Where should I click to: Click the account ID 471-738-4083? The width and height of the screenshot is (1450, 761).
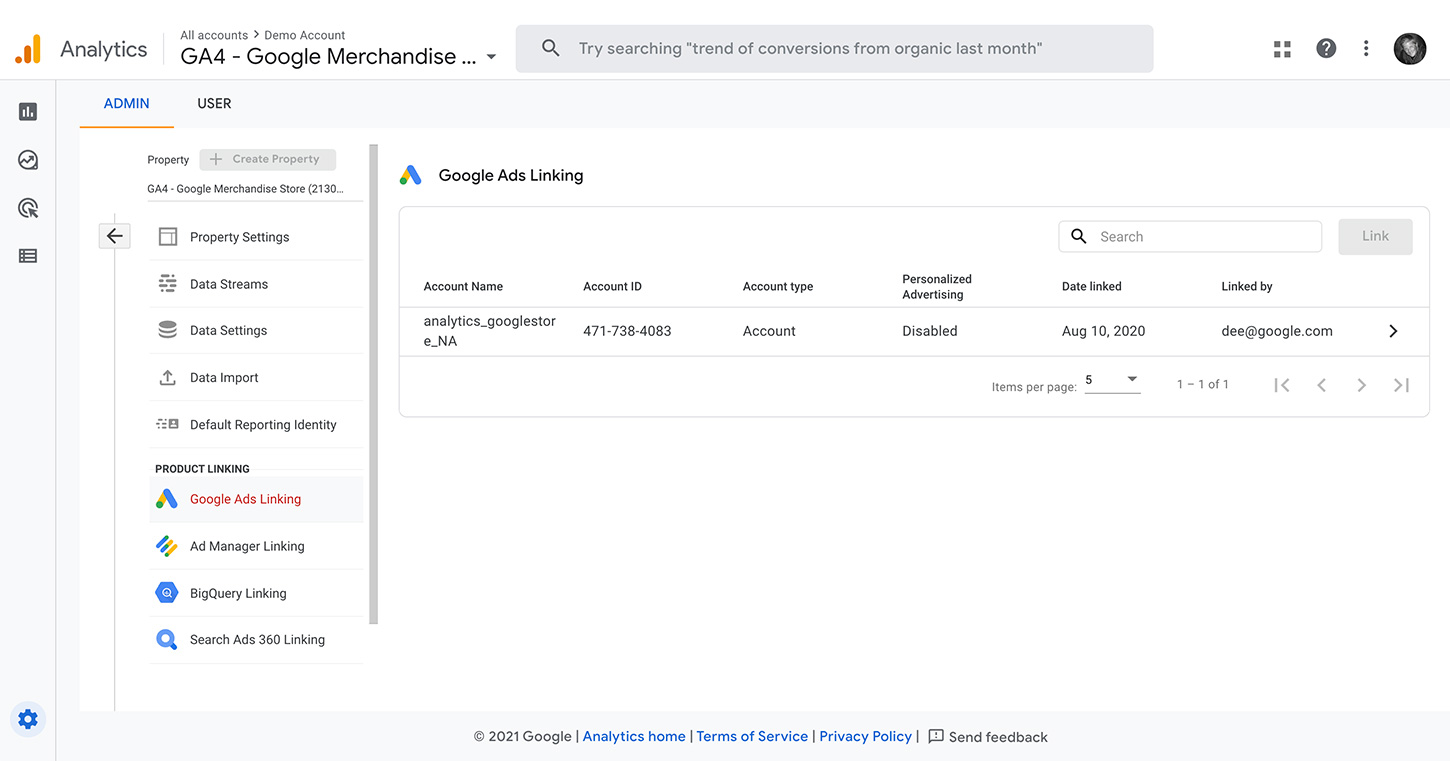pos(627,331)
